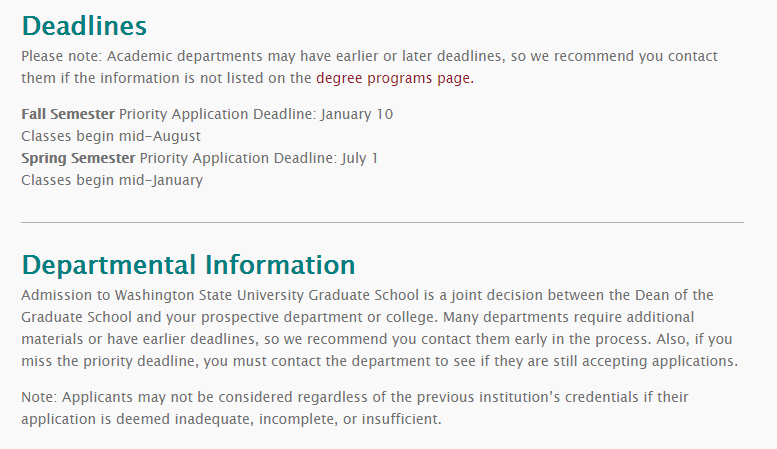Click 'Classes begin mid-August' line

pos(111,136)
